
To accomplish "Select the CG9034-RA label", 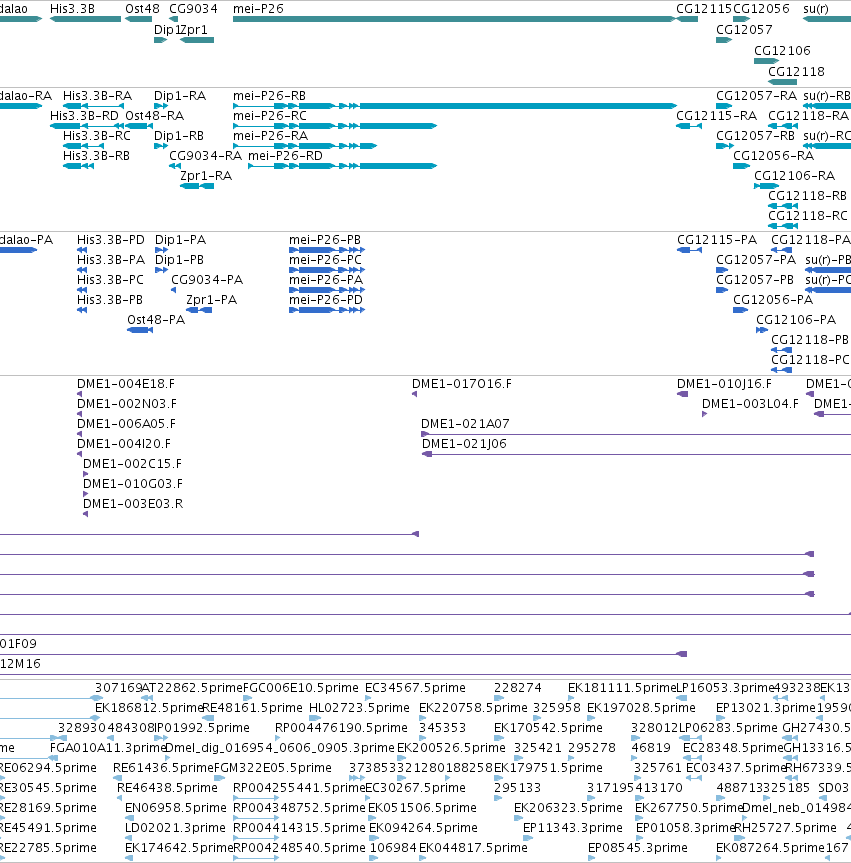I will pyautogui.click(x=205, y=156).
